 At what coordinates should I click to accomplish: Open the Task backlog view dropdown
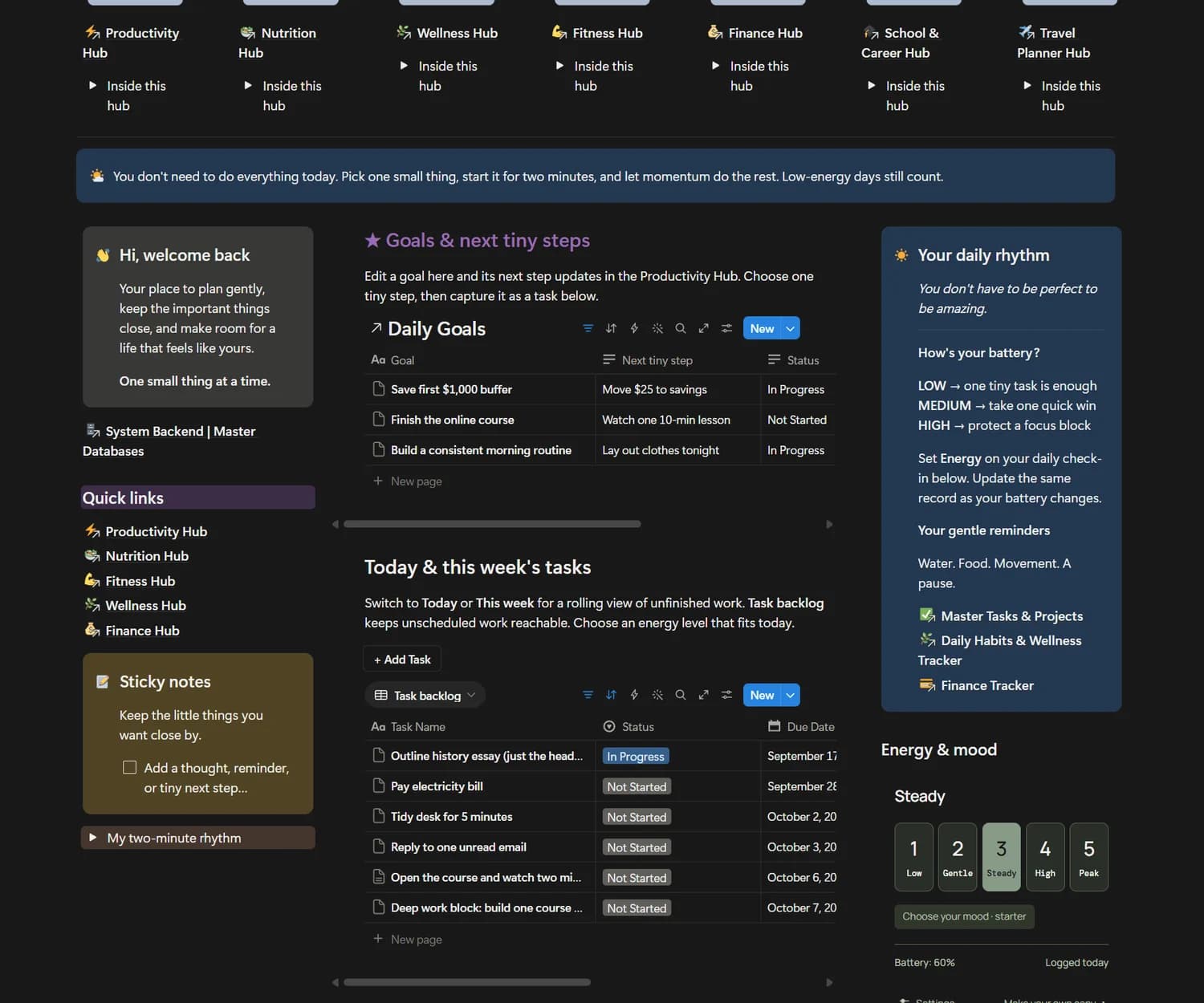(x=425, y=695)
